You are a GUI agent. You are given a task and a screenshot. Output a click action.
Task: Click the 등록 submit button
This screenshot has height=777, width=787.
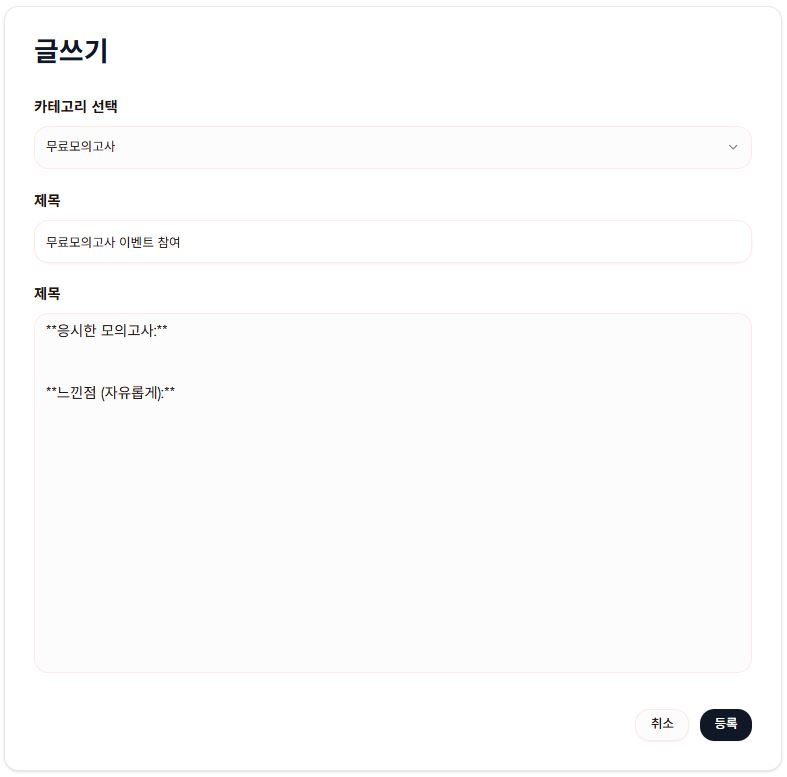[725, 724]
